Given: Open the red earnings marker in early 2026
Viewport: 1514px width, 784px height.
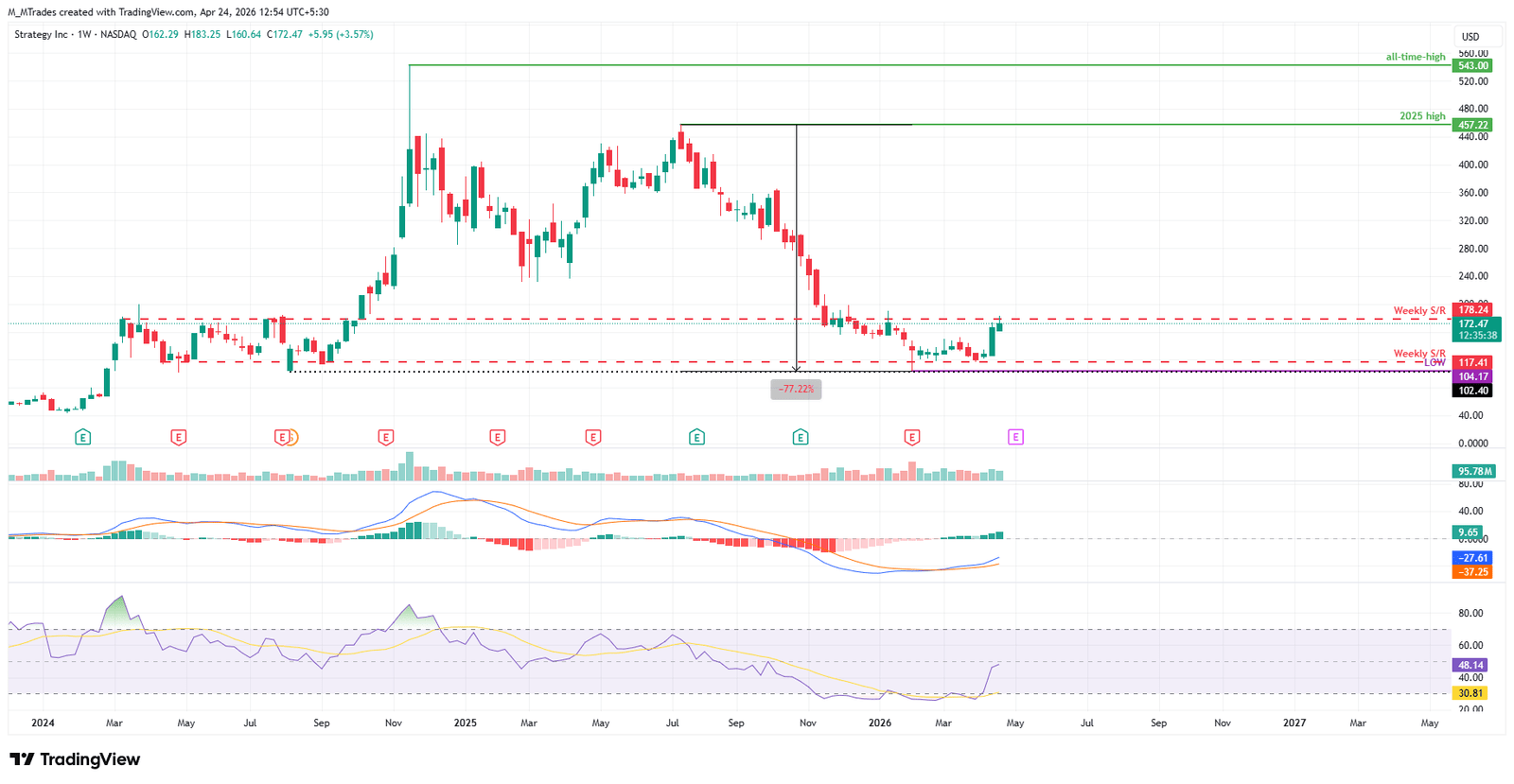Looking at the screenshot, I should [911, 437].
